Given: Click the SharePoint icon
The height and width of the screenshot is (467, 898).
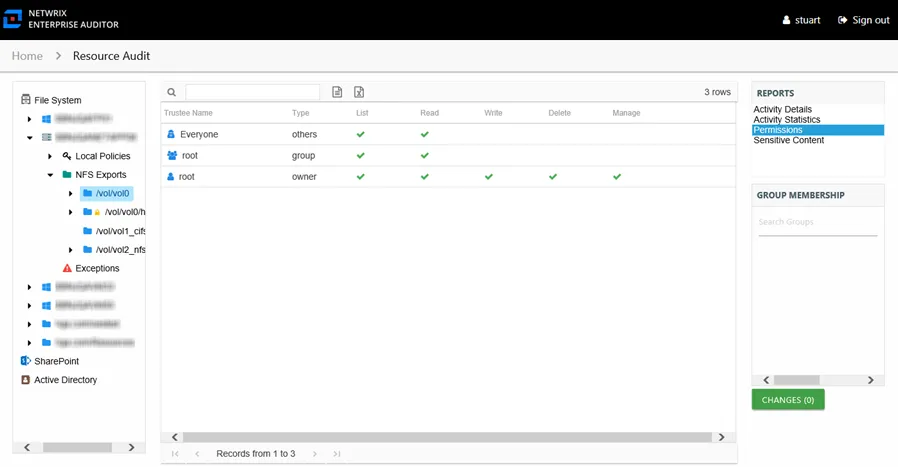Looking at the screenshot, I should [x=26, y=361].
